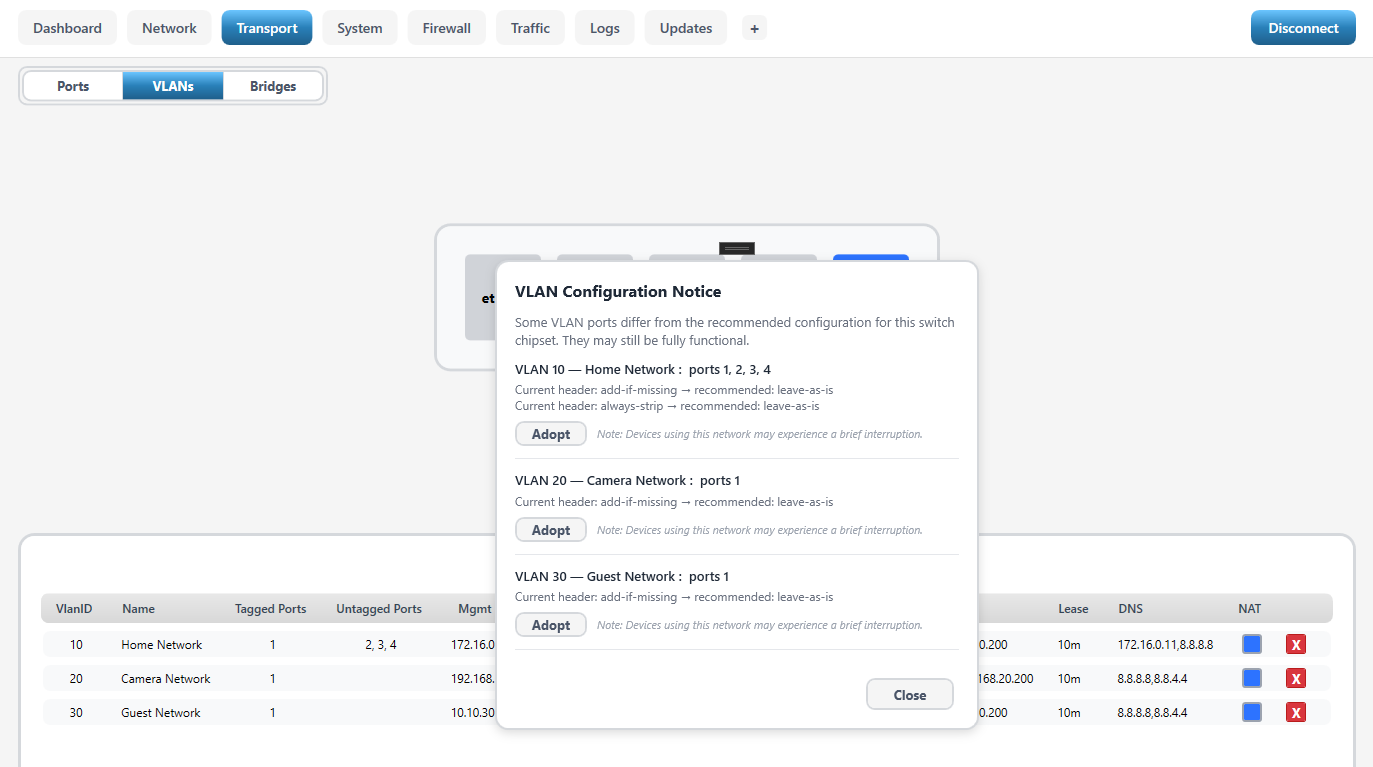Click the Name column header
Viewport: 1373px width, 767px height.
click(x=138, y=609)
